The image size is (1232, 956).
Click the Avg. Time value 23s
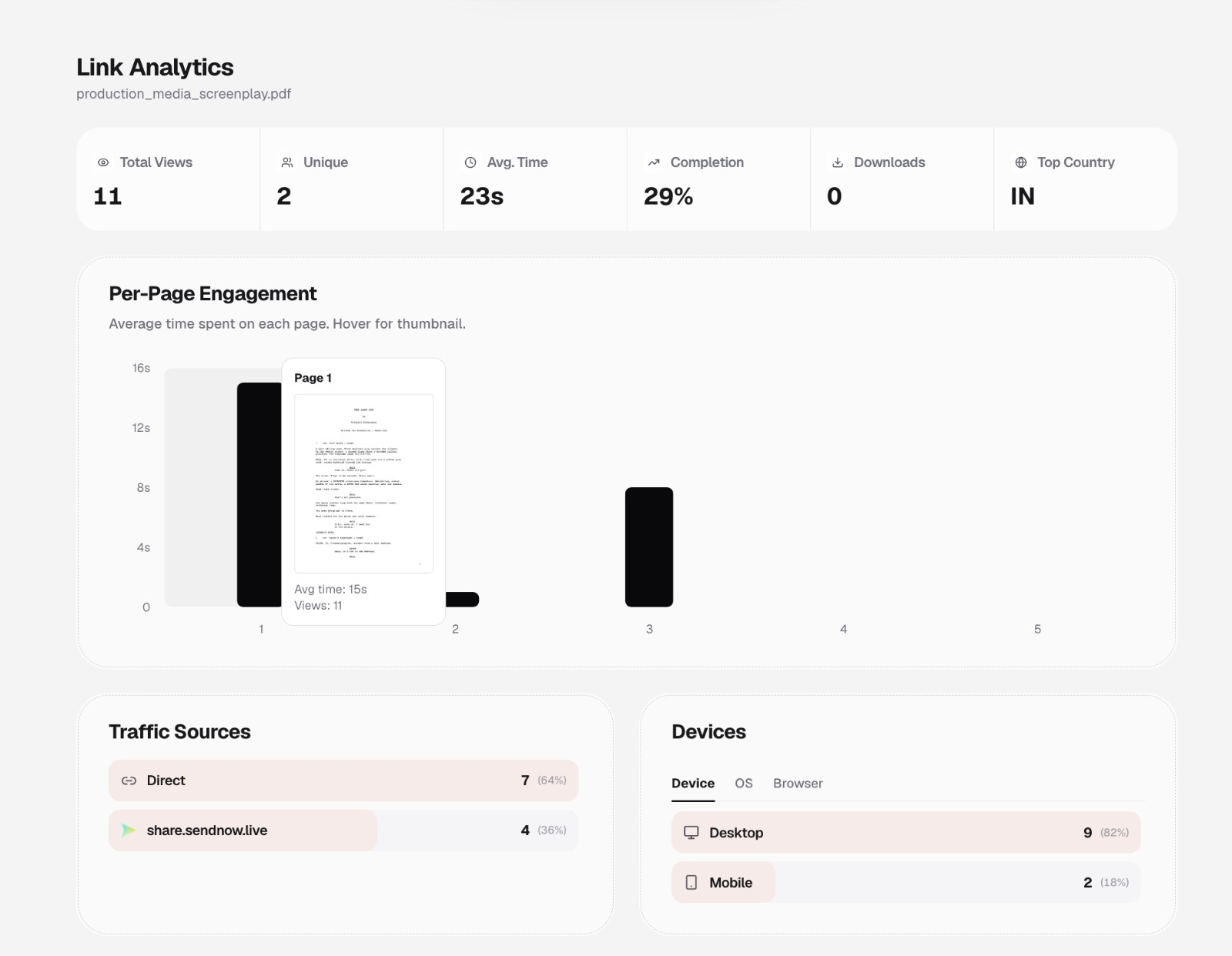(482, 196)
